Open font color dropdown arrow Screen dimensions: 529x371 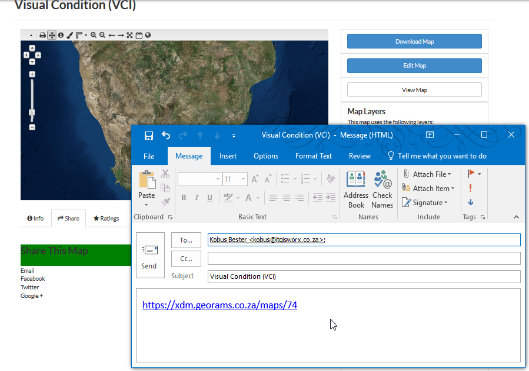click(258, 198)
